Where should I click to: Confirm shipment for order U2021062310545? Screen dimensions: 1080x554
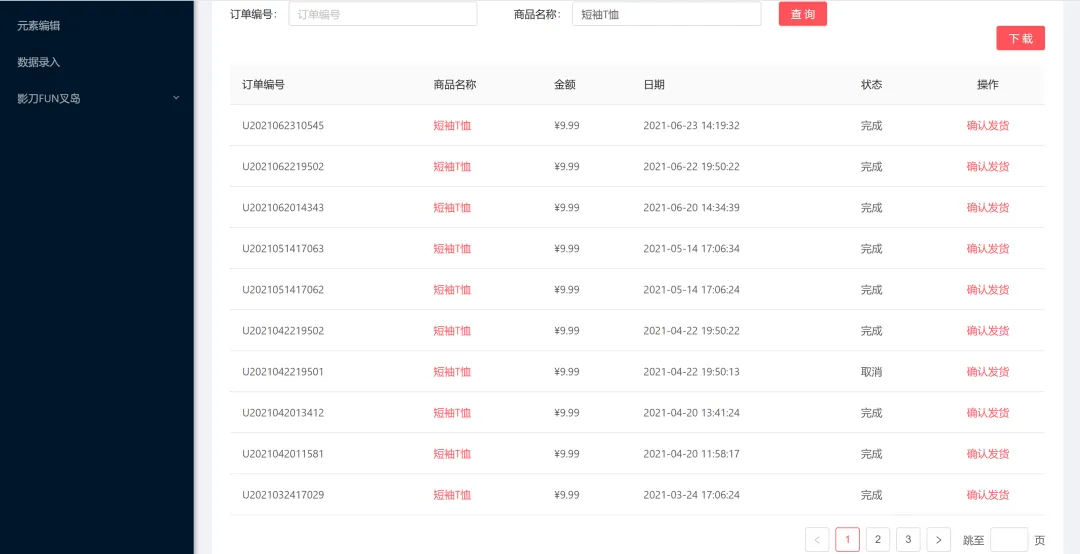pyautogui.click(x=988, y=126)
